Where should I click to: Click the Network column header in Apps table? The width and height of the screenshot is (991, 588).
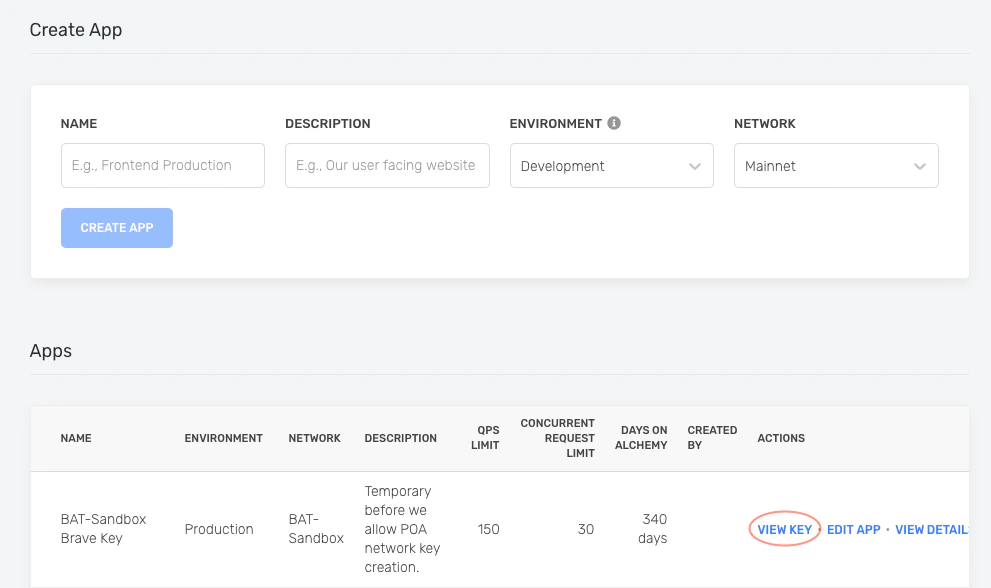[314, 438]
